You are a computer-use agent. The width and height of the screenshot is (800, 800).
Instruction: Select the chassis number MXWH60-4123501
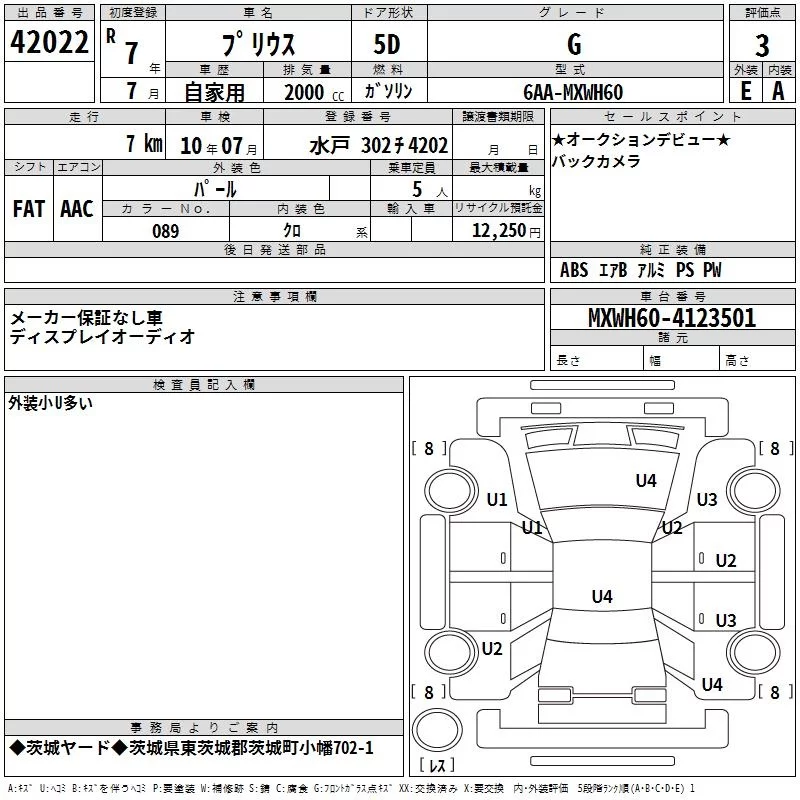672,318
